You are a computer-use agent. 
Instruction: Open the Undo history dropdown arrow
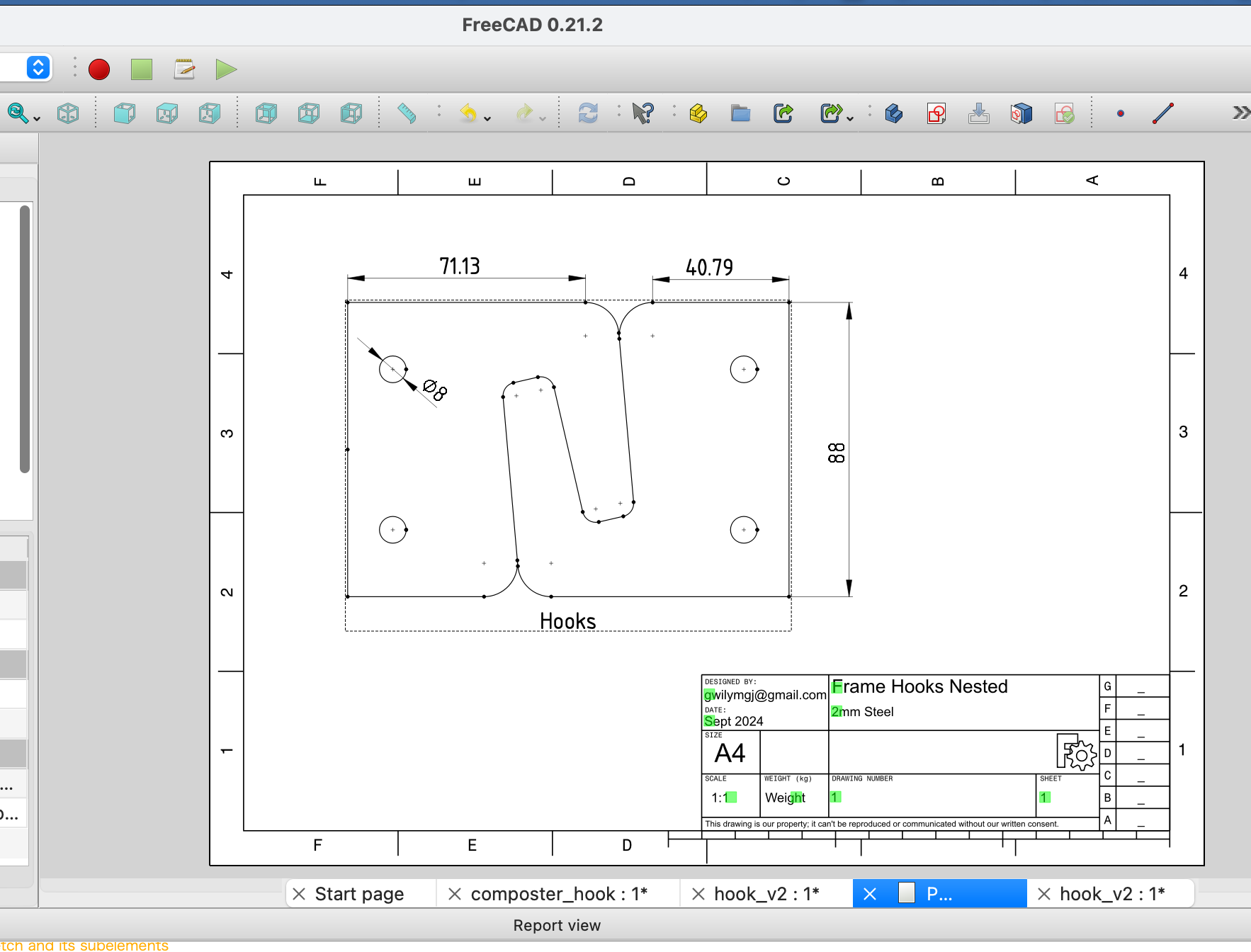tap(487, 119)
